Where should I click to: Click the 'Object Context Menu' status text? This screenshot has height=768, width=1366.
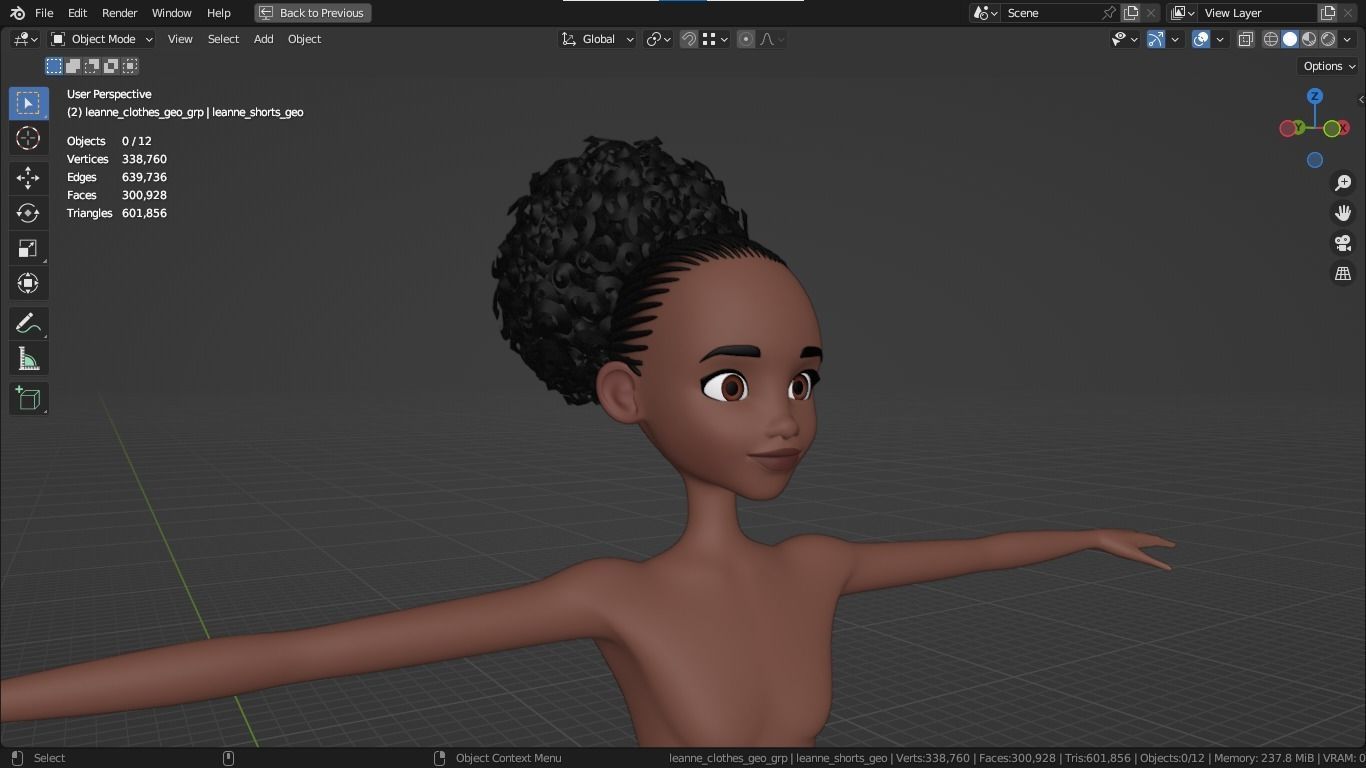pyautogui.click(x=508, y=758)
